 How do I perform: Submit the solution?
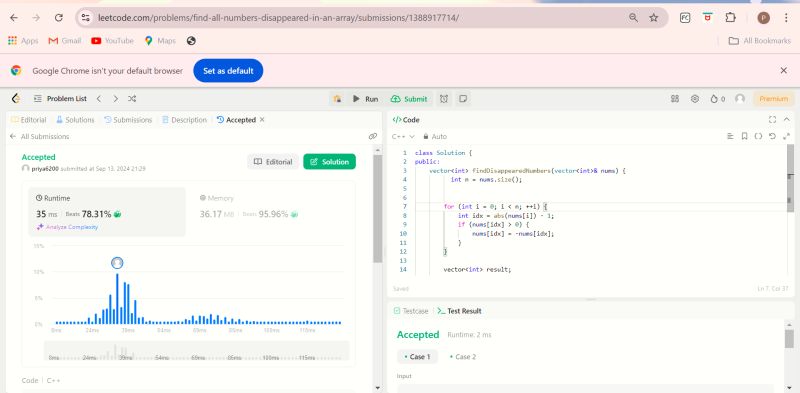tap(409, 99)
